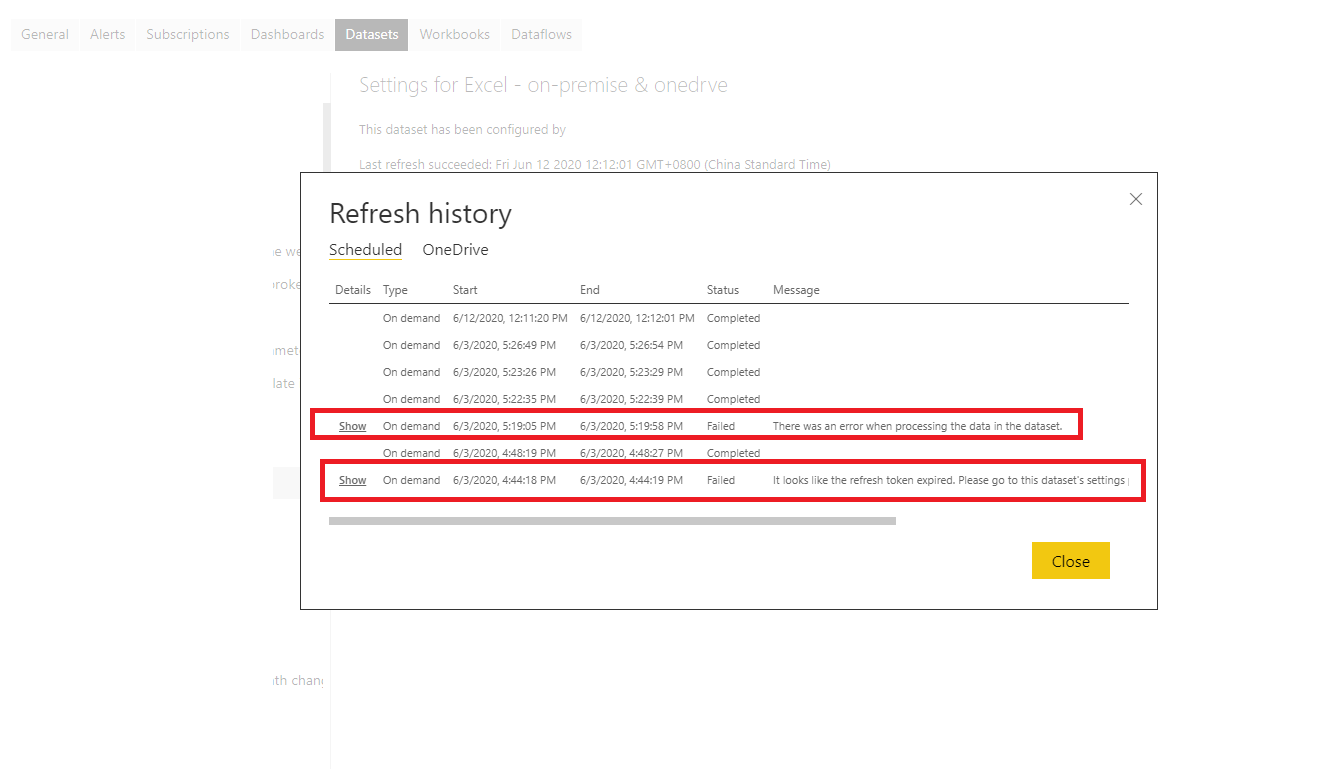
Task: Click the error processing data message
Action: coord(917,426)
